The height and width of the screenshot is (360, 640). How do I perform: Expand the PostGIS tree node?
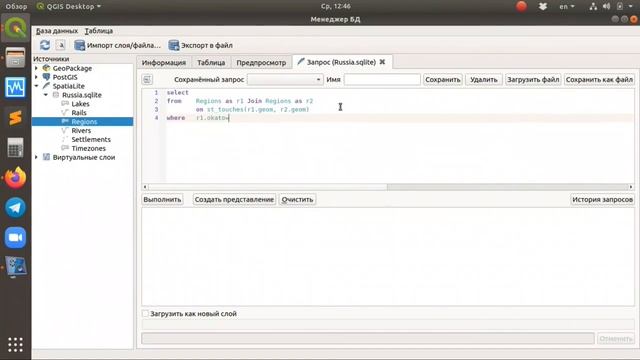(36, 77)
